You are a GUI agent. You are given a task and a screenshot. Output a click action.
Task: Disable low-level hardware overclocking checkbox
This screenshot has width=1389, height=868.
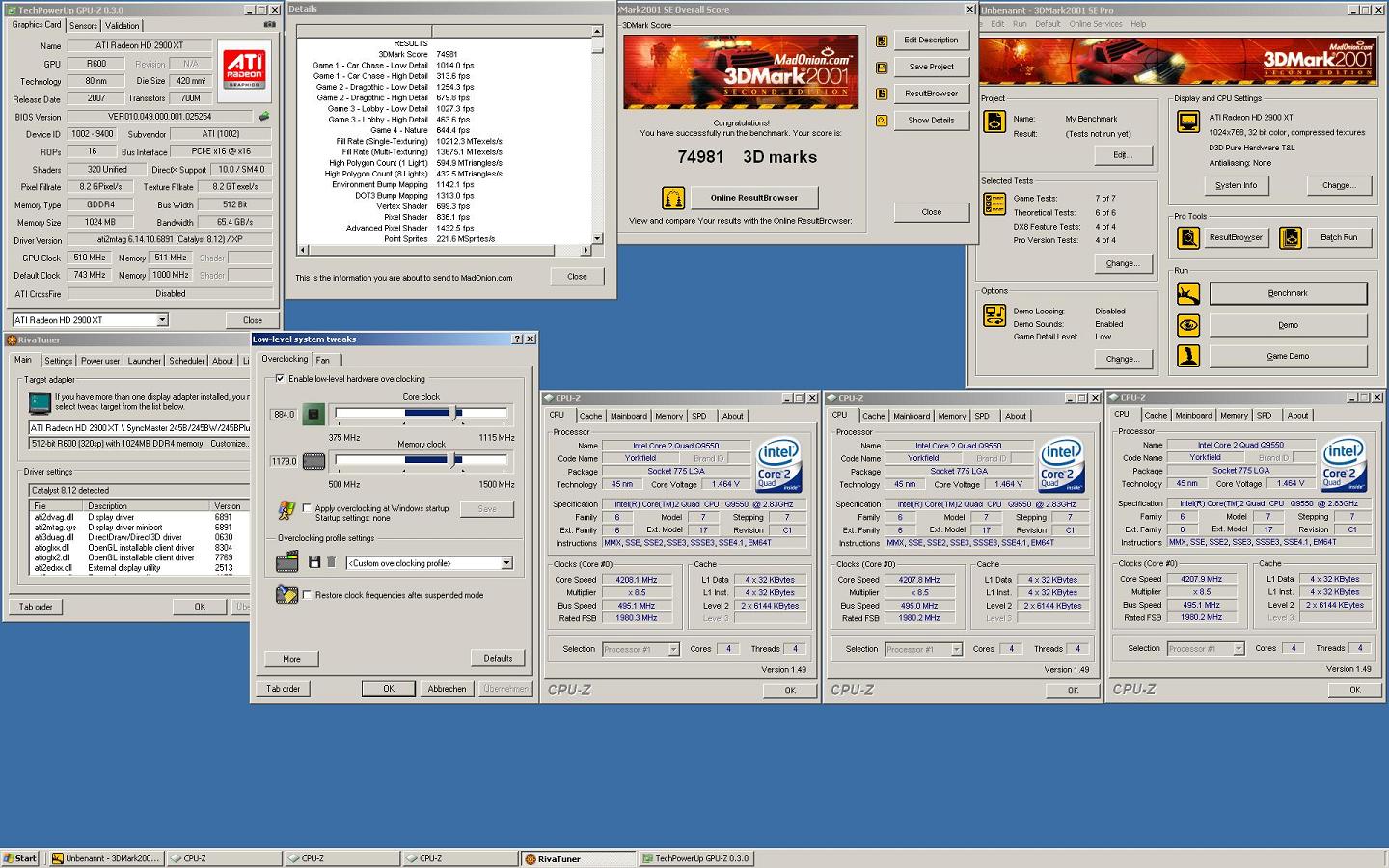(x=280, y=379)
